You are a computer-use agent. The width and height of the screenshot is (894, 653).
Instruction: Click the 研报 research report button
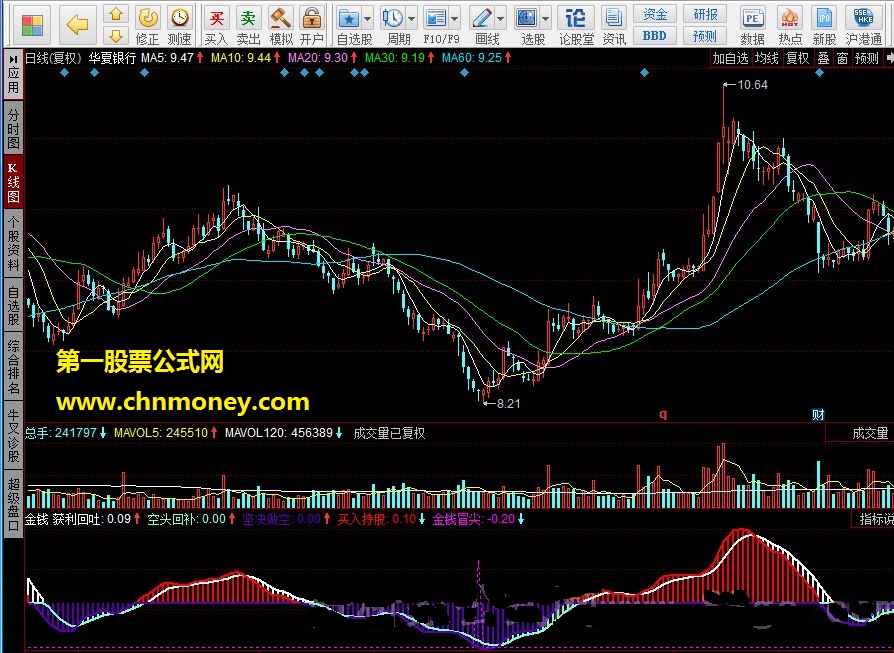pos(705,14)
